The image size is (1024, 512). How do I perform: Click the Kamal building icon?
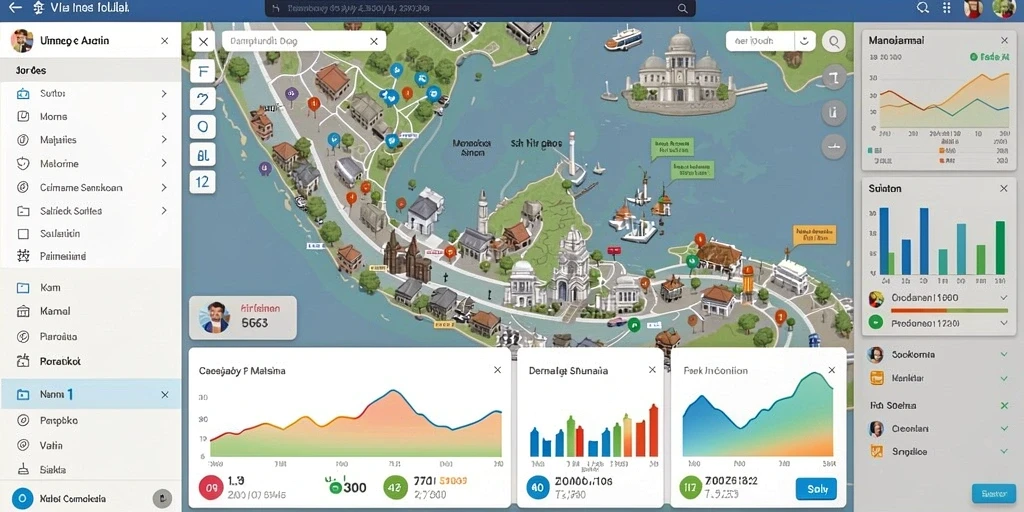click(23, 312)
